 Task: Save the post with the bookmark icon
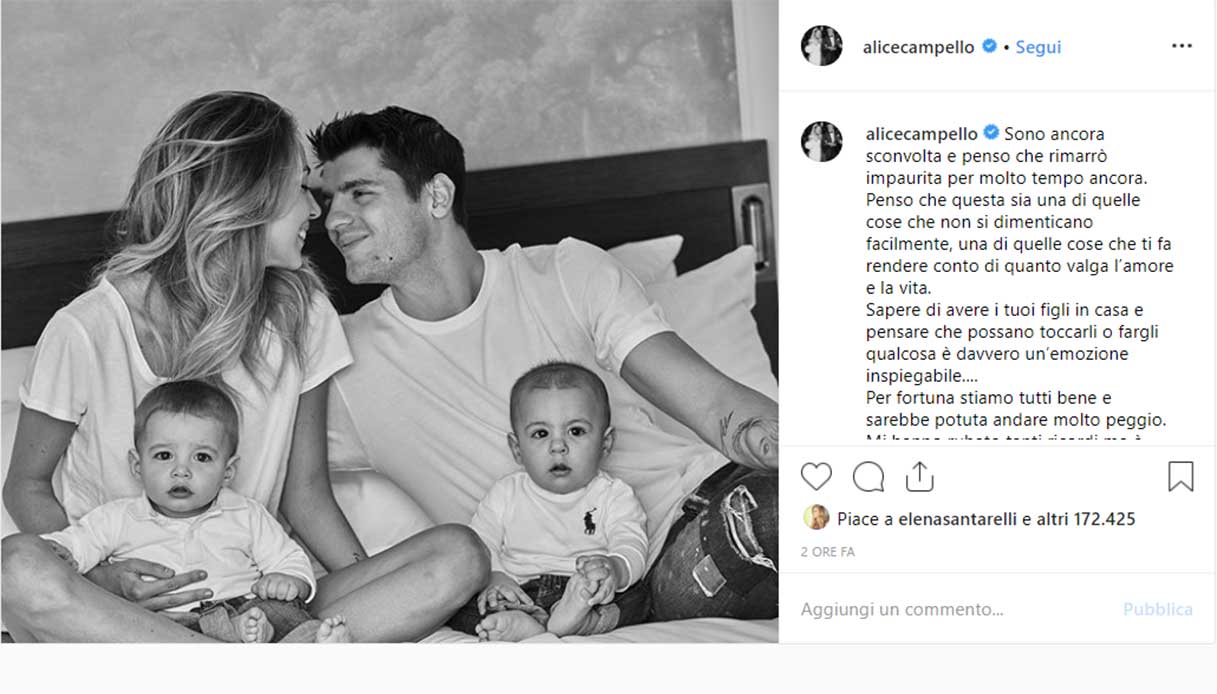click(1181, 477)
